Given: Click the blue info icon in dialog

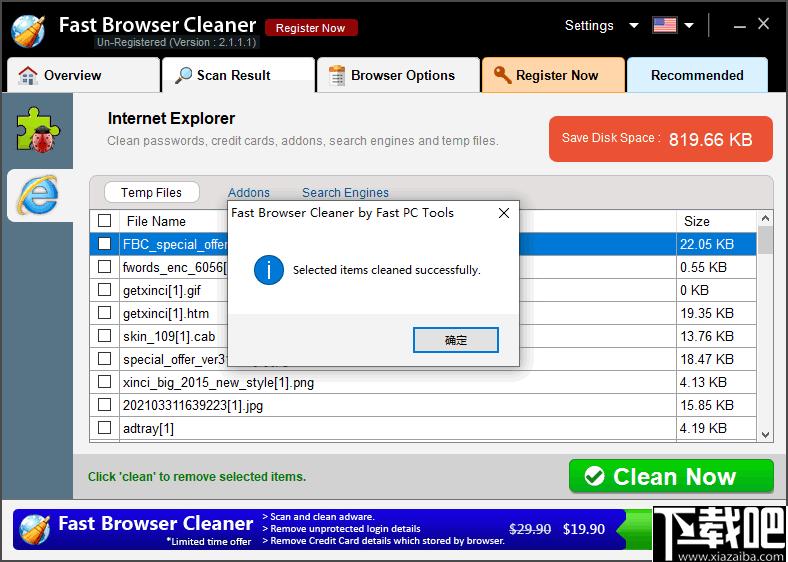Looking at the screenshot, I should click(269, 270).
